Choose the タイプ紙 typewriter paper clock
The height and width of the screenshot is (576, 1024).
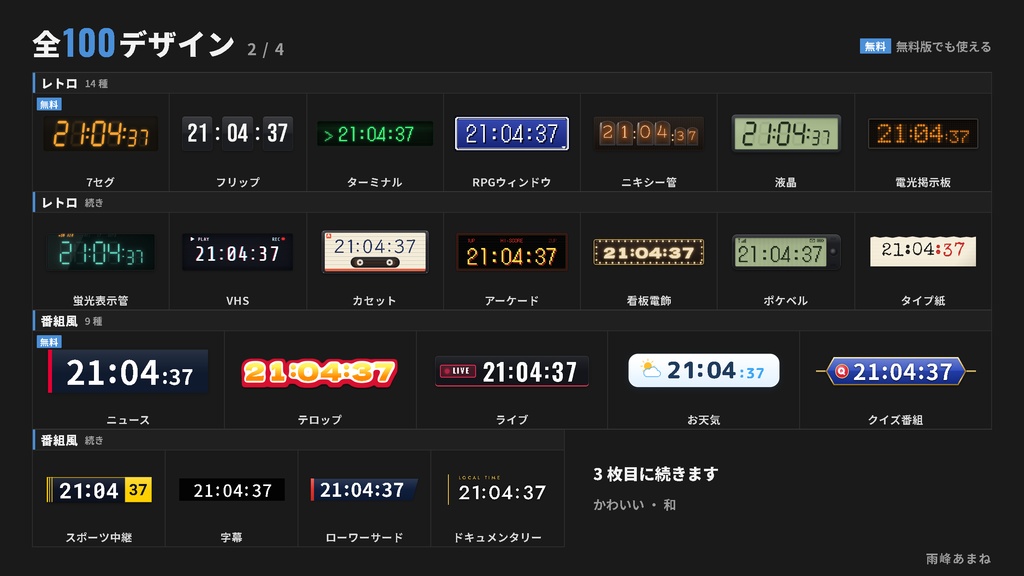click(923, 251)
